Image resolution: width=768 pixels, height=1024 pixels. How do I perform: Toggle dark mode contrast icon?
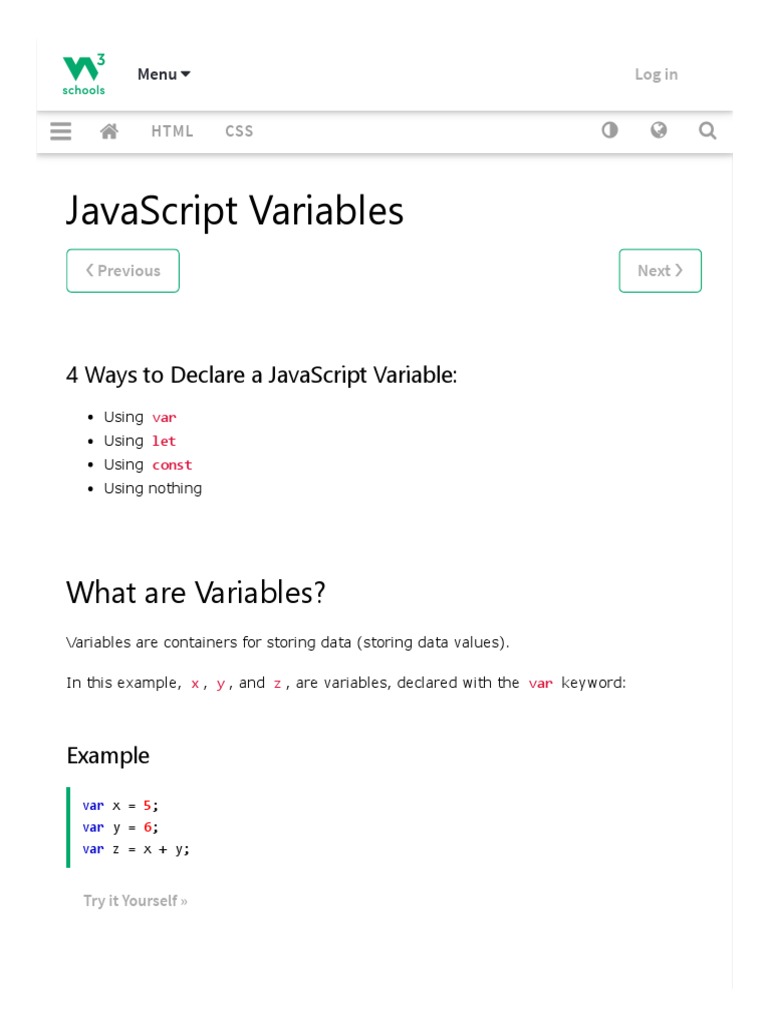tap(609, 130)
